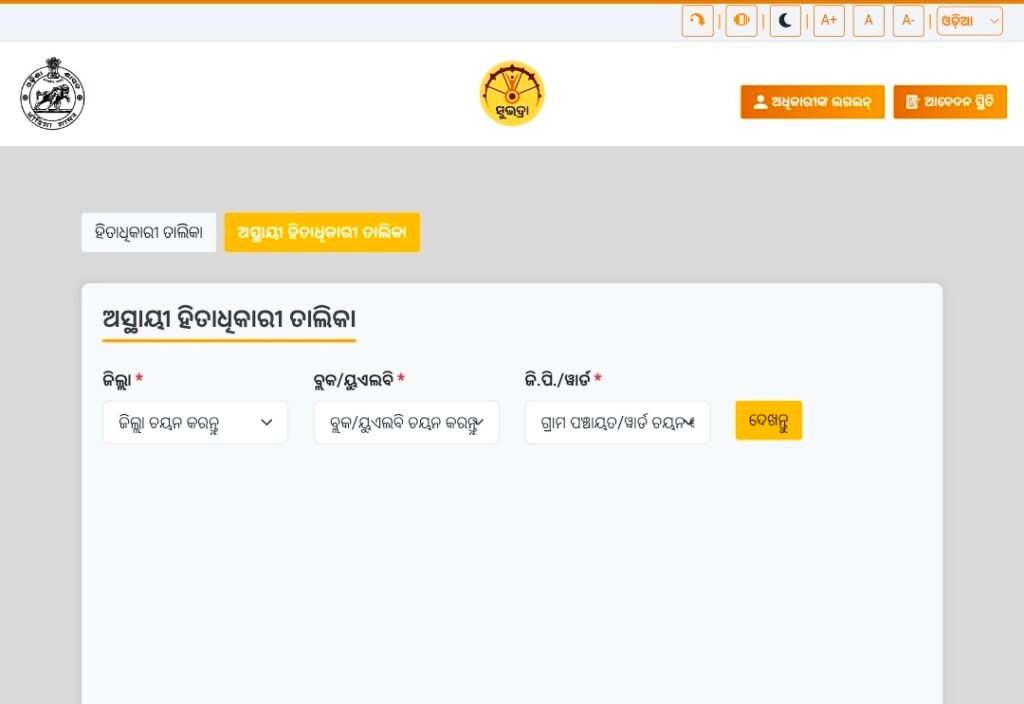Click the form icon on the application status button

(x=912, y=102)
